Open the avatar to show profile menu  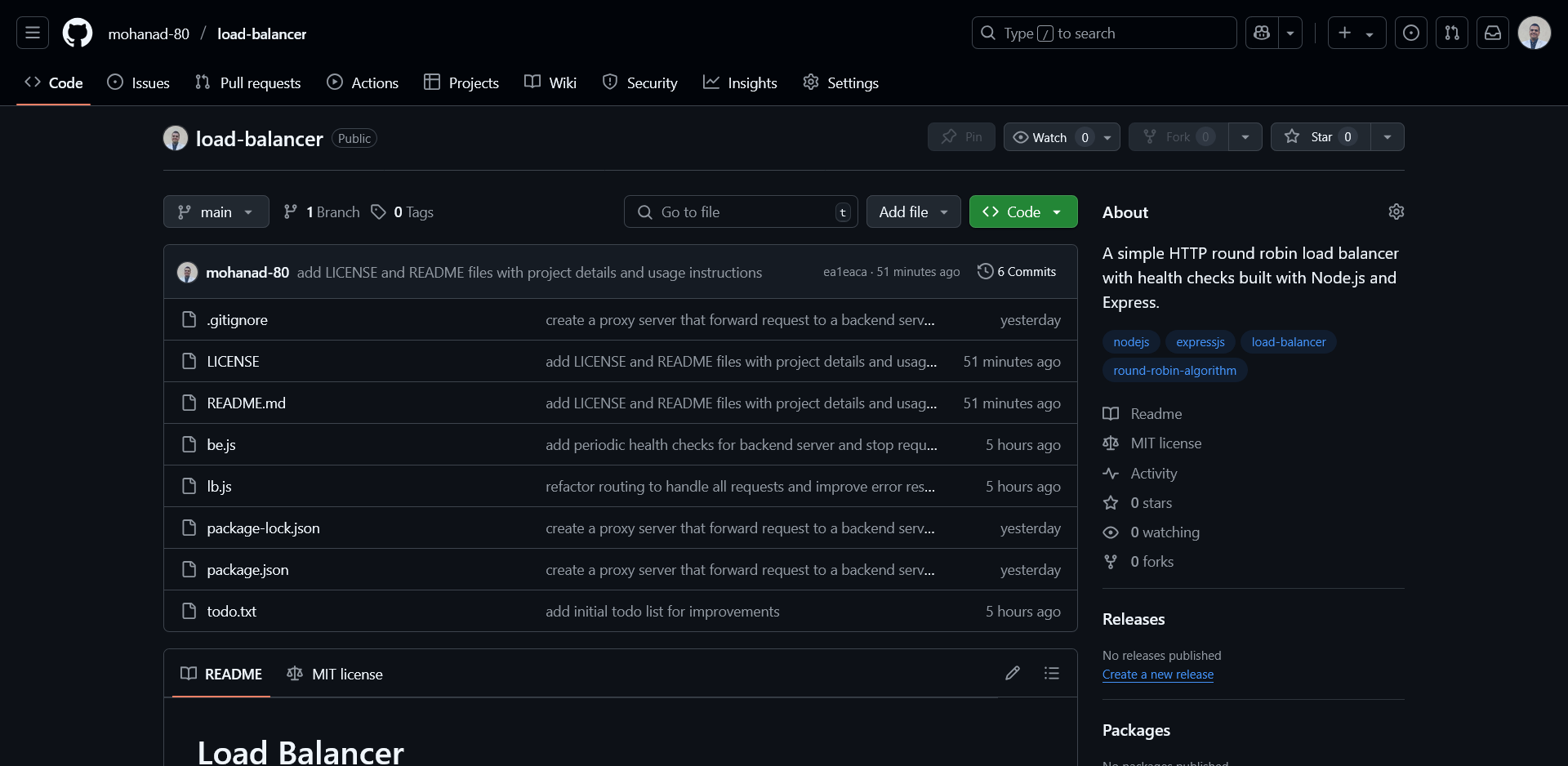click(x=1535, y=33)
